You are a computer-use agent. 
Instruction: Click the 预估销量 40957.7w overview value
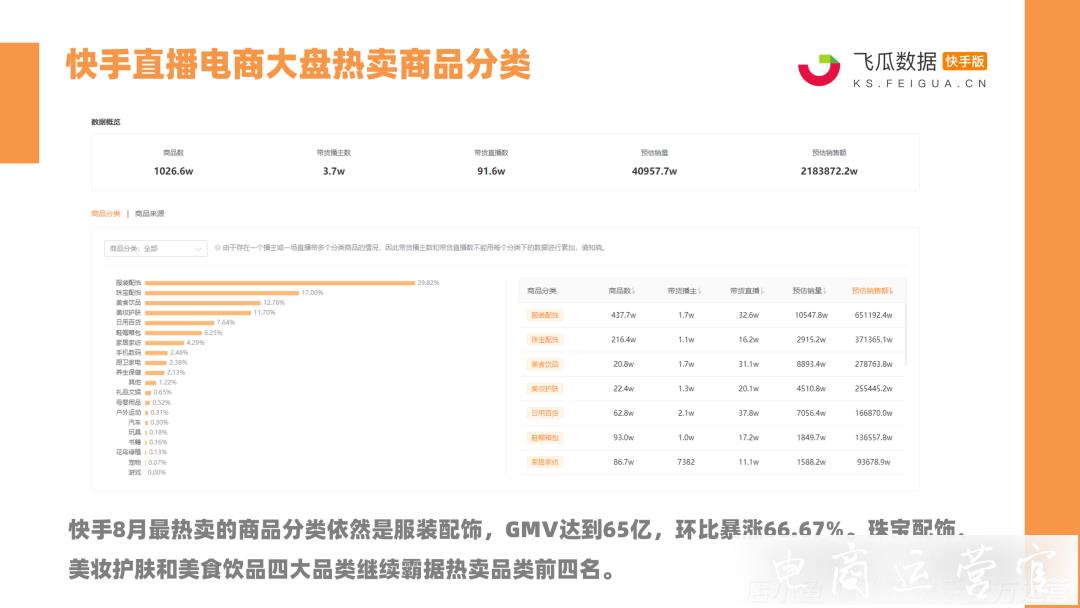654,171
